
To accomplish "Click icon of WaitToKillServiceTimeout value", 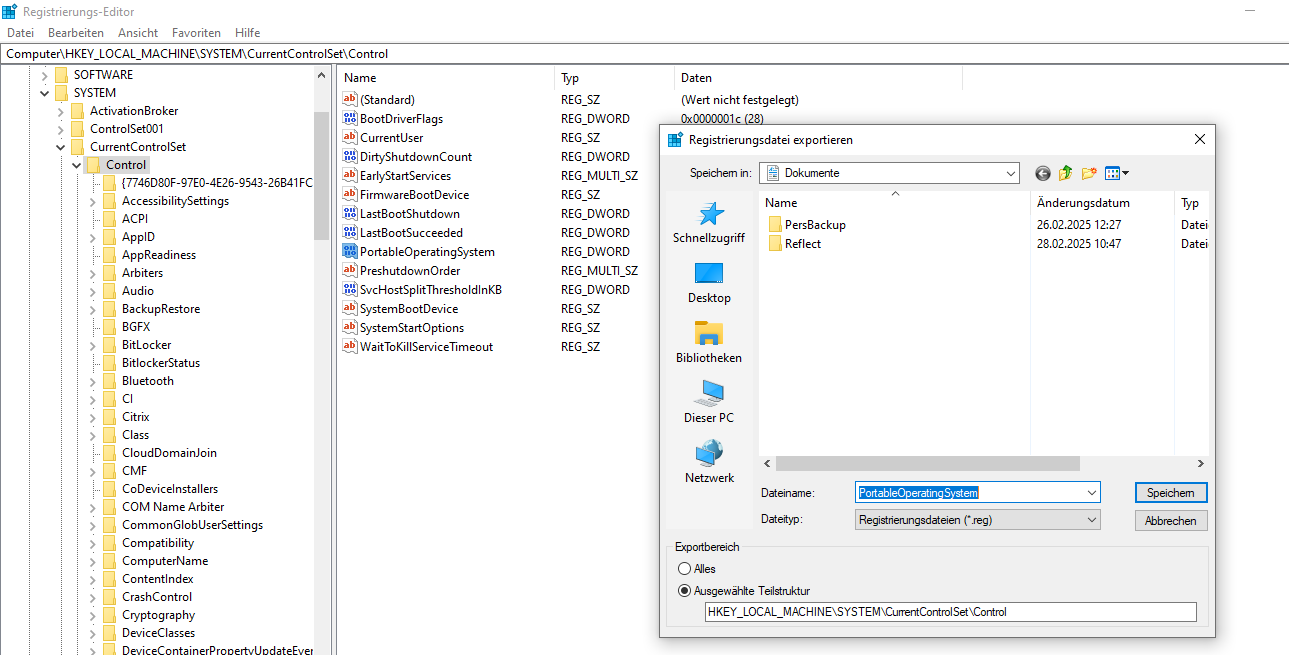I will 350,347.
